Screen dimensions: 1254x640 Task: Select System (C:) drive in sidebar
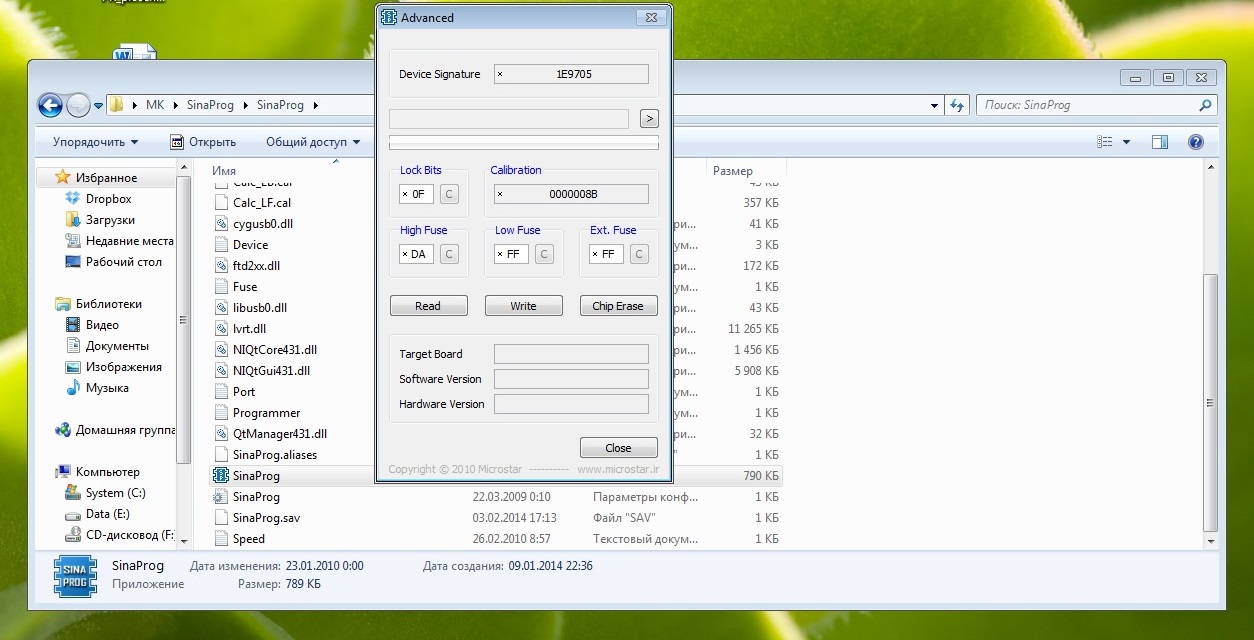pos(115,493)
